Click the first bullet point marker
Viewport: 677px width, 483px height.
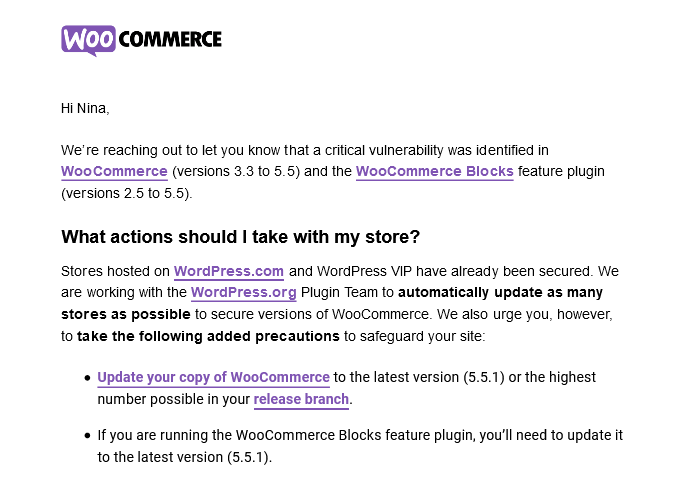click(88, 378)
